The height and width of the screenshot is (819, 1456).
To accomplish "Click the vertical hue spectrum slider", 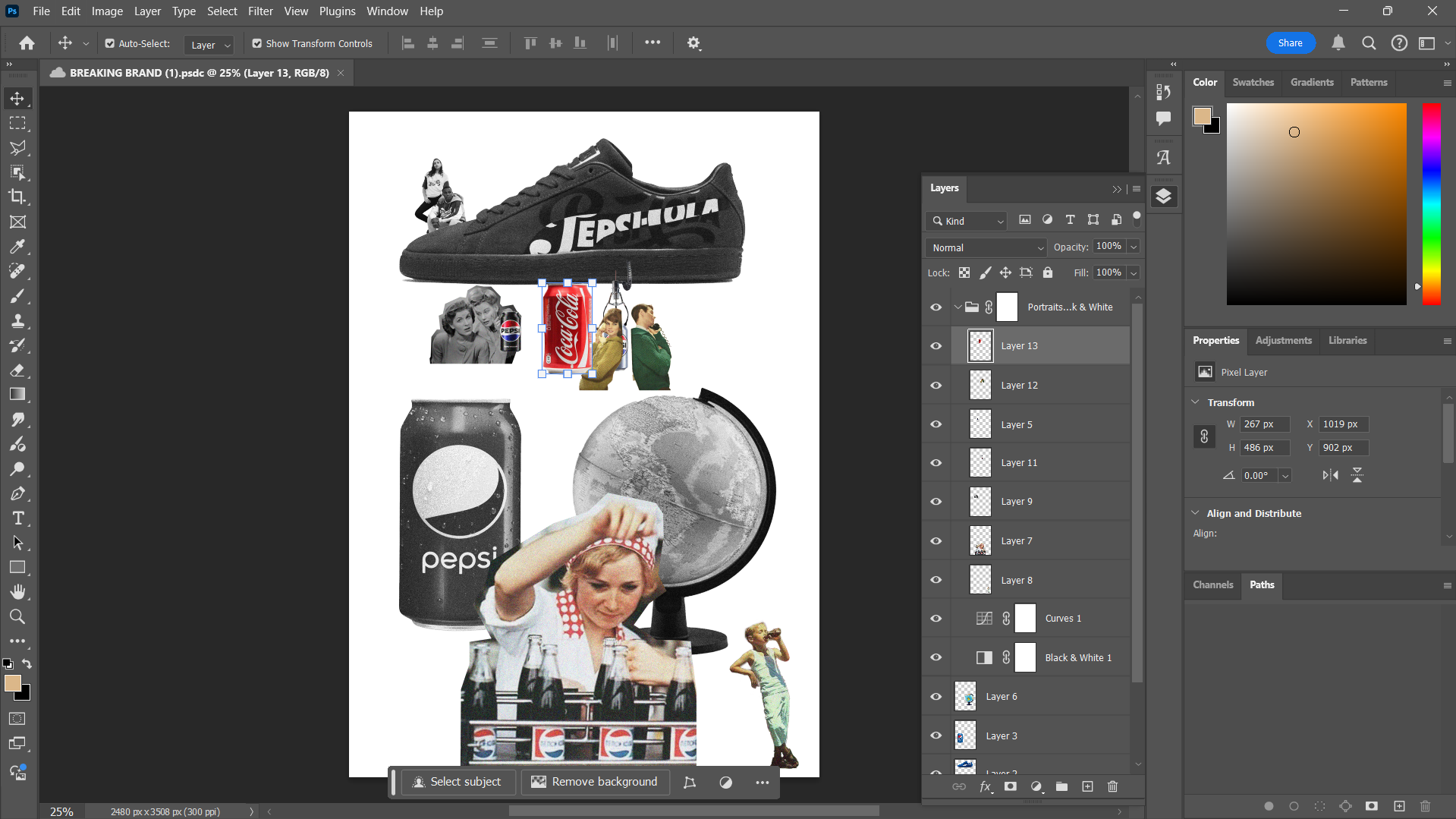I will click(1431, 203).
